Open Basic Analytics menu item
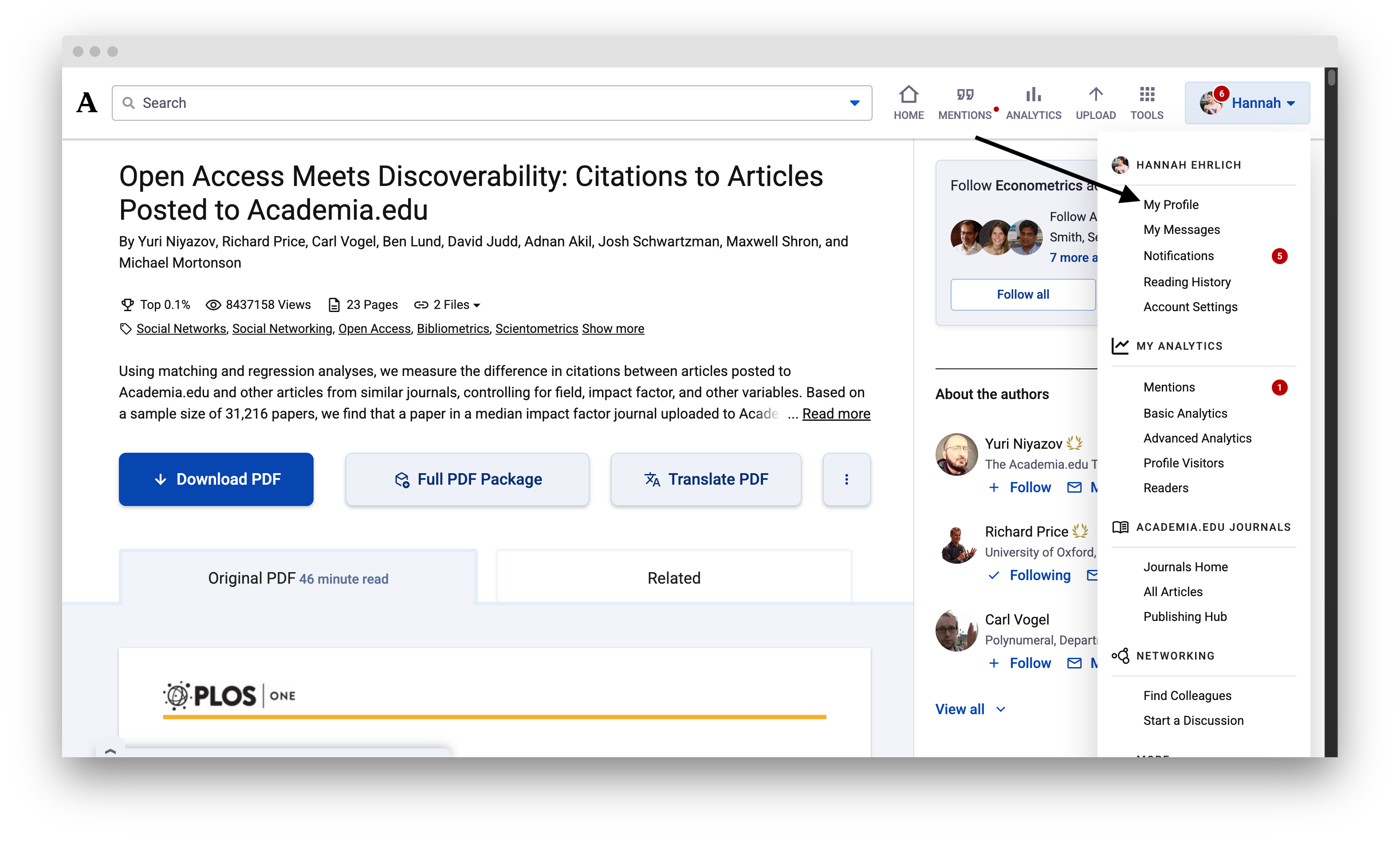 pyautogui.click(x=1185, y=413)
